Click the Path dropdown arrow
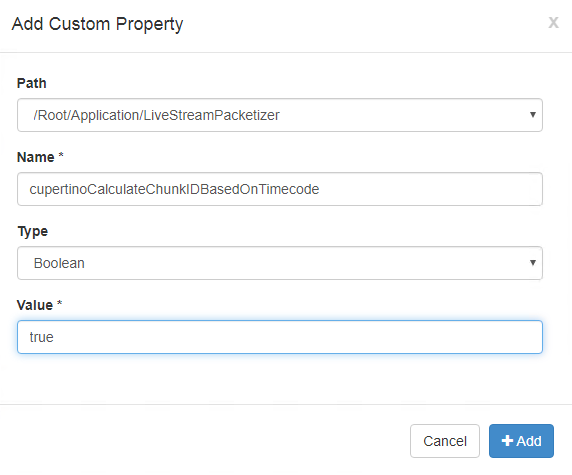The height and width of the screenshot is (475, 572). (x=533, y=115)
